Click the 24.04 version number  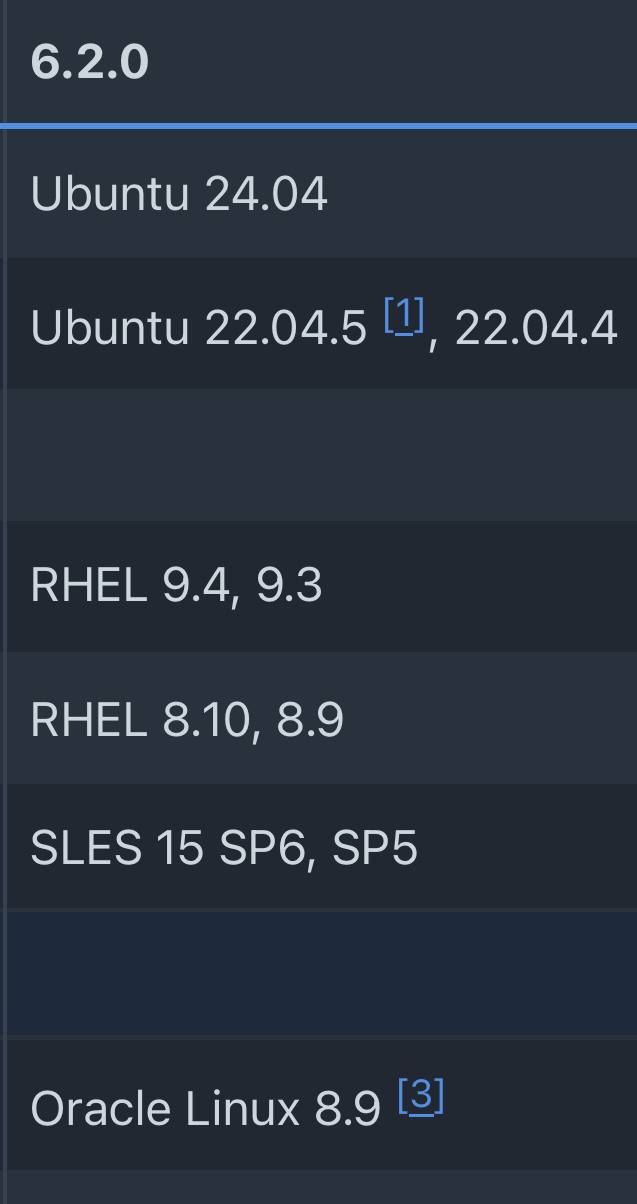[266, 193]
